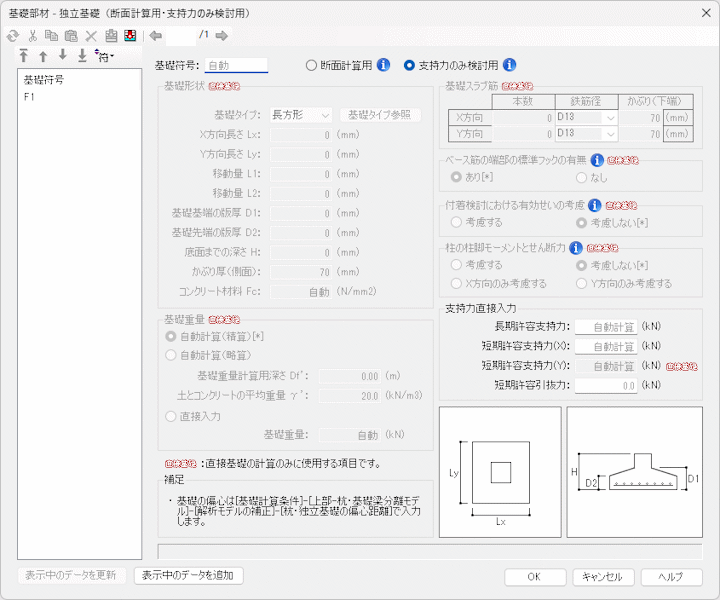Screen dimensions: 720x600
Task: Open the 基礎タイプ 長方形 dropdown
Action: pos(300,115)
